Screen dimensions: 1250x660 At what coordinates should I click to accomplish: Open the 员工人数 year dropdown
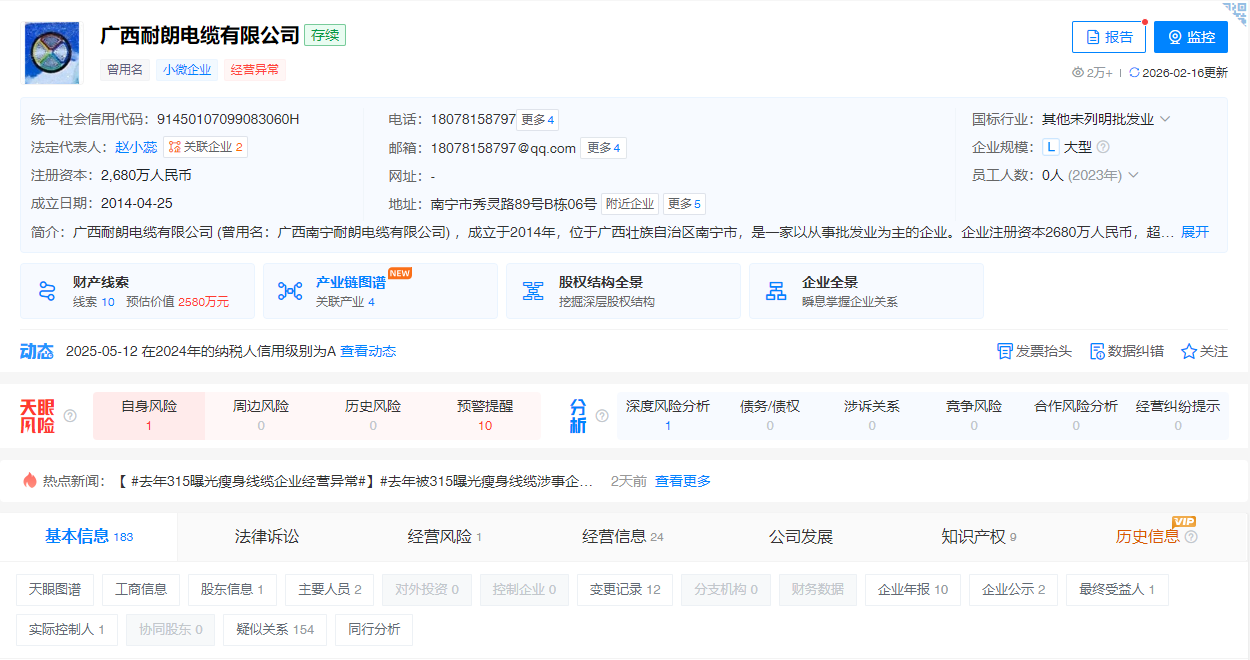point(1132,174)
